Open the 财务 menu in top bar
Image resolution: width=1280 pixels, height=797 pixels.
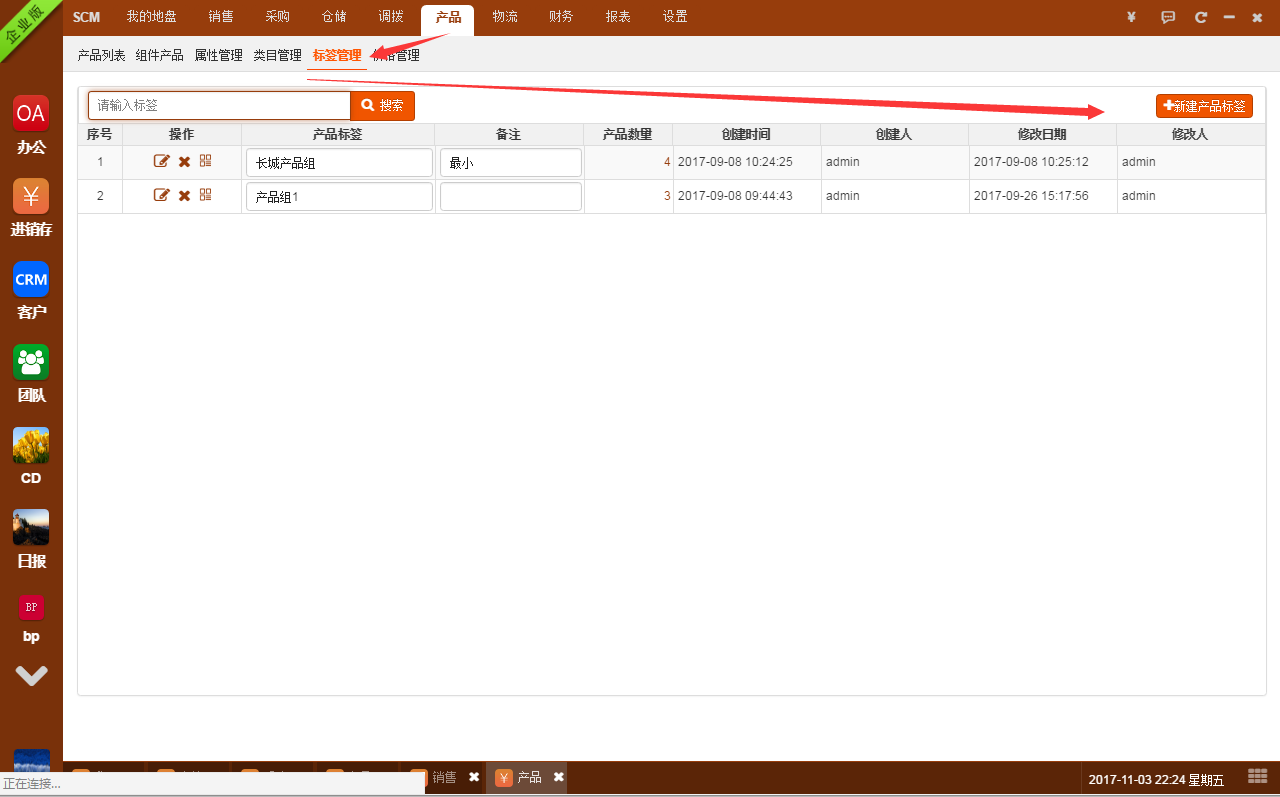(561, 17)
